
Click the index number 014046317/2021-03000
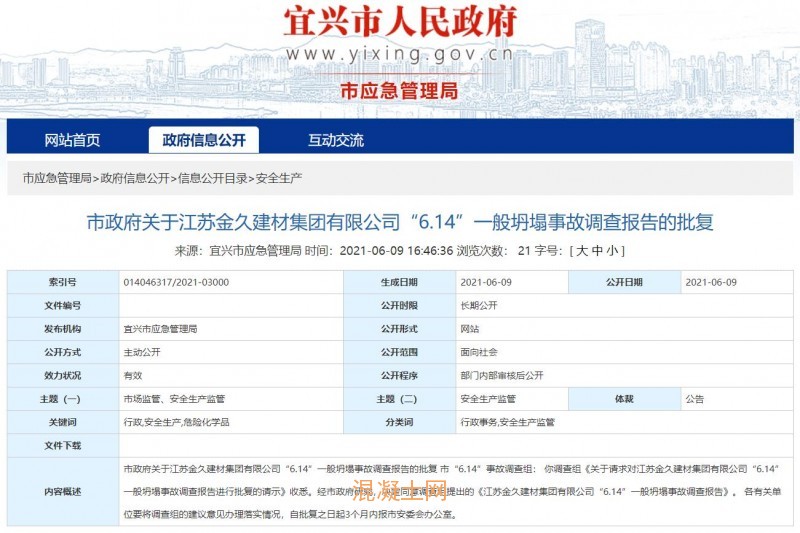click(x=175, y=282)
